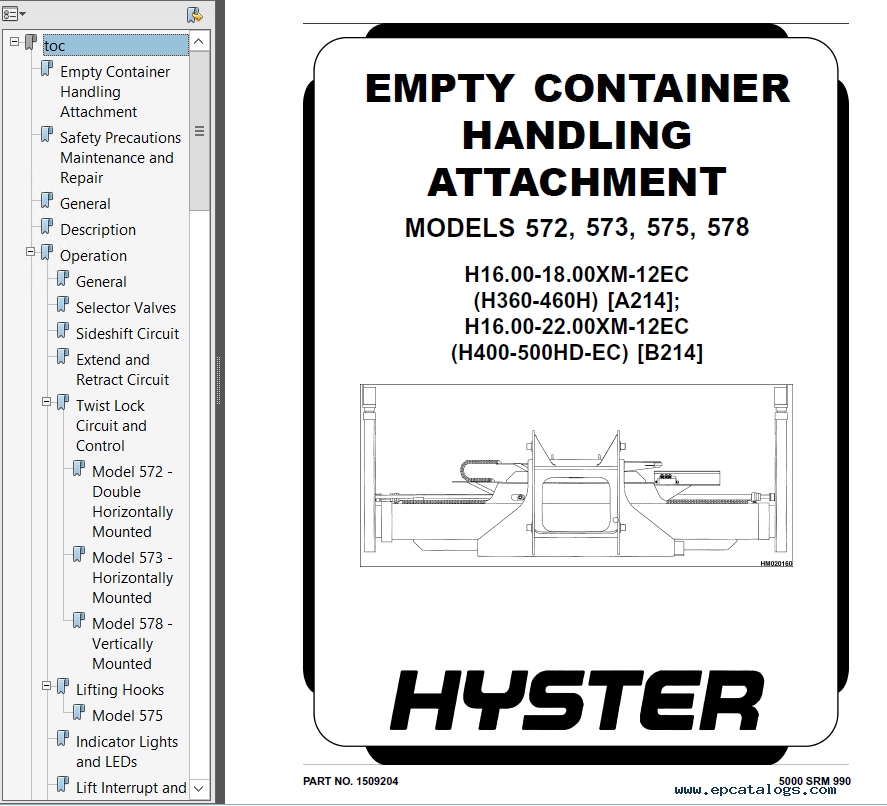Open the bookmarks options menu dropdown
Image resolution: width=887 pixels, height=806 pixels.
point(14,14)
